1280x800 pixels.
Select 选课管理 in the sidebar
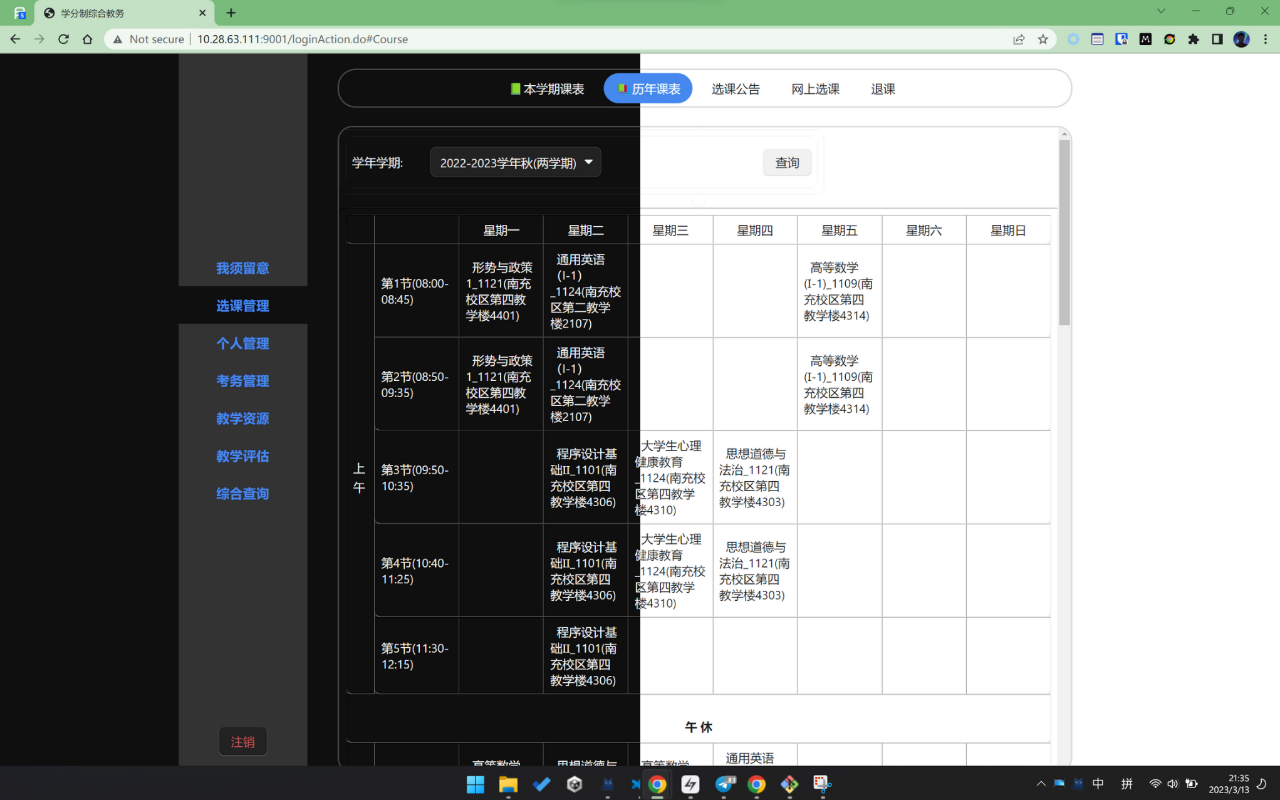point(243,306)
